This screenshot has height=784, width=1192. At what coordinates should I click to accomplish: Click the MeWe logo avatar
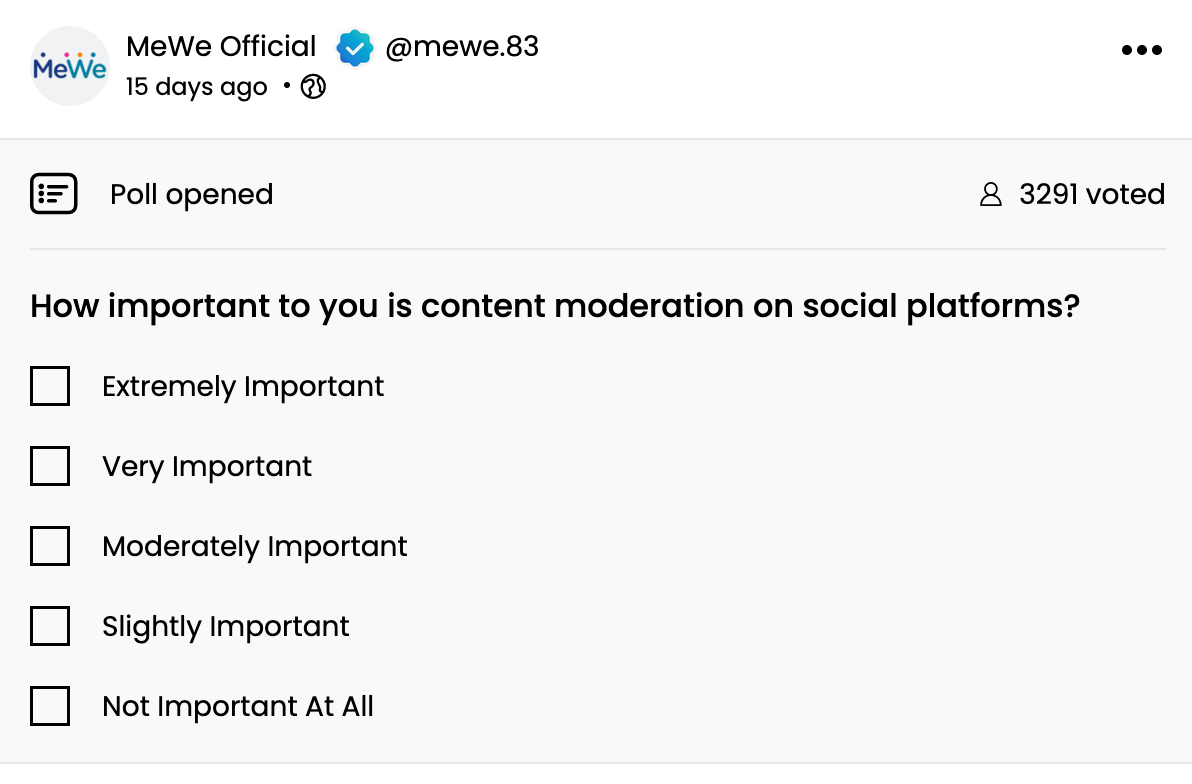coord(70,66)
